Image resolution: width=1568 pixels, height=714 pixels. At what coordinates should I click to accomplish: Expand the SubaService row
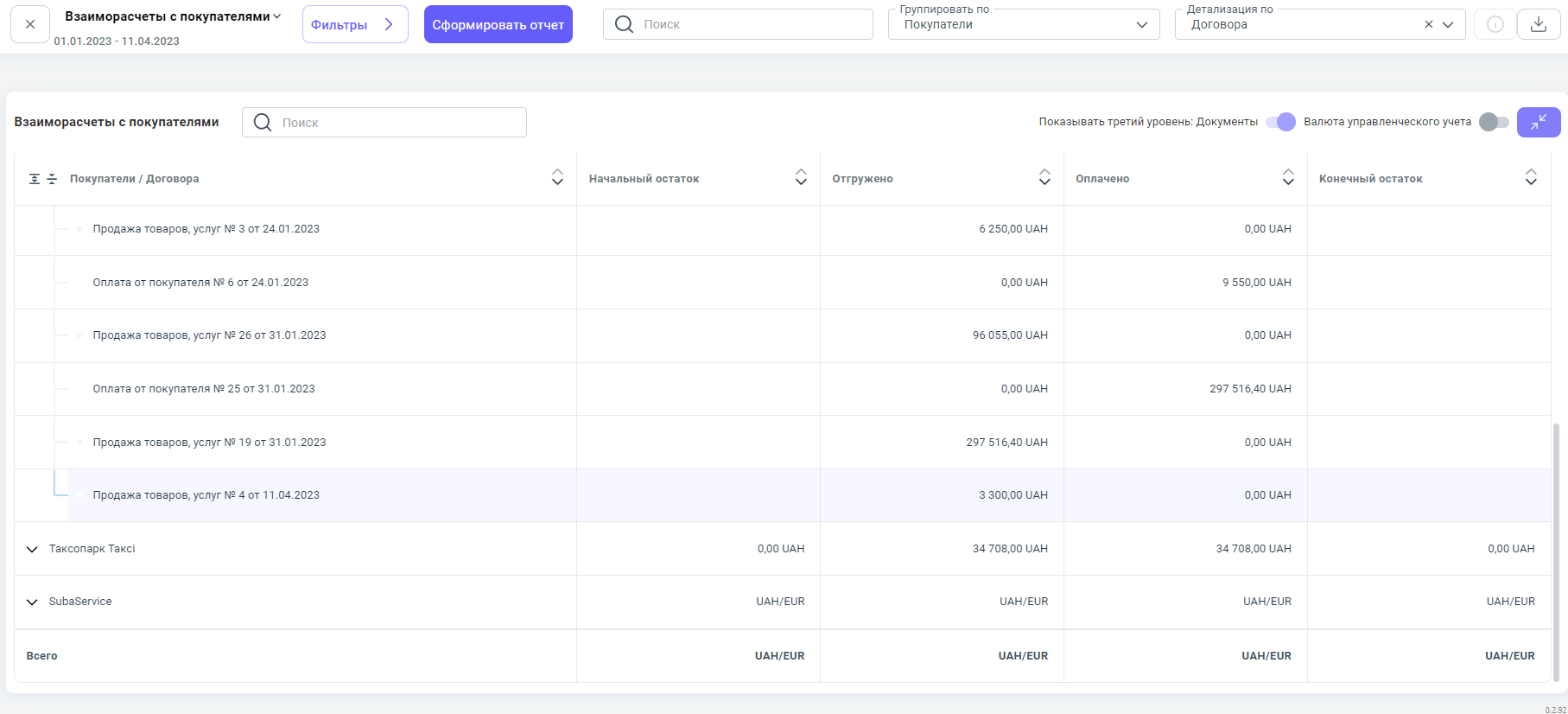32,602
